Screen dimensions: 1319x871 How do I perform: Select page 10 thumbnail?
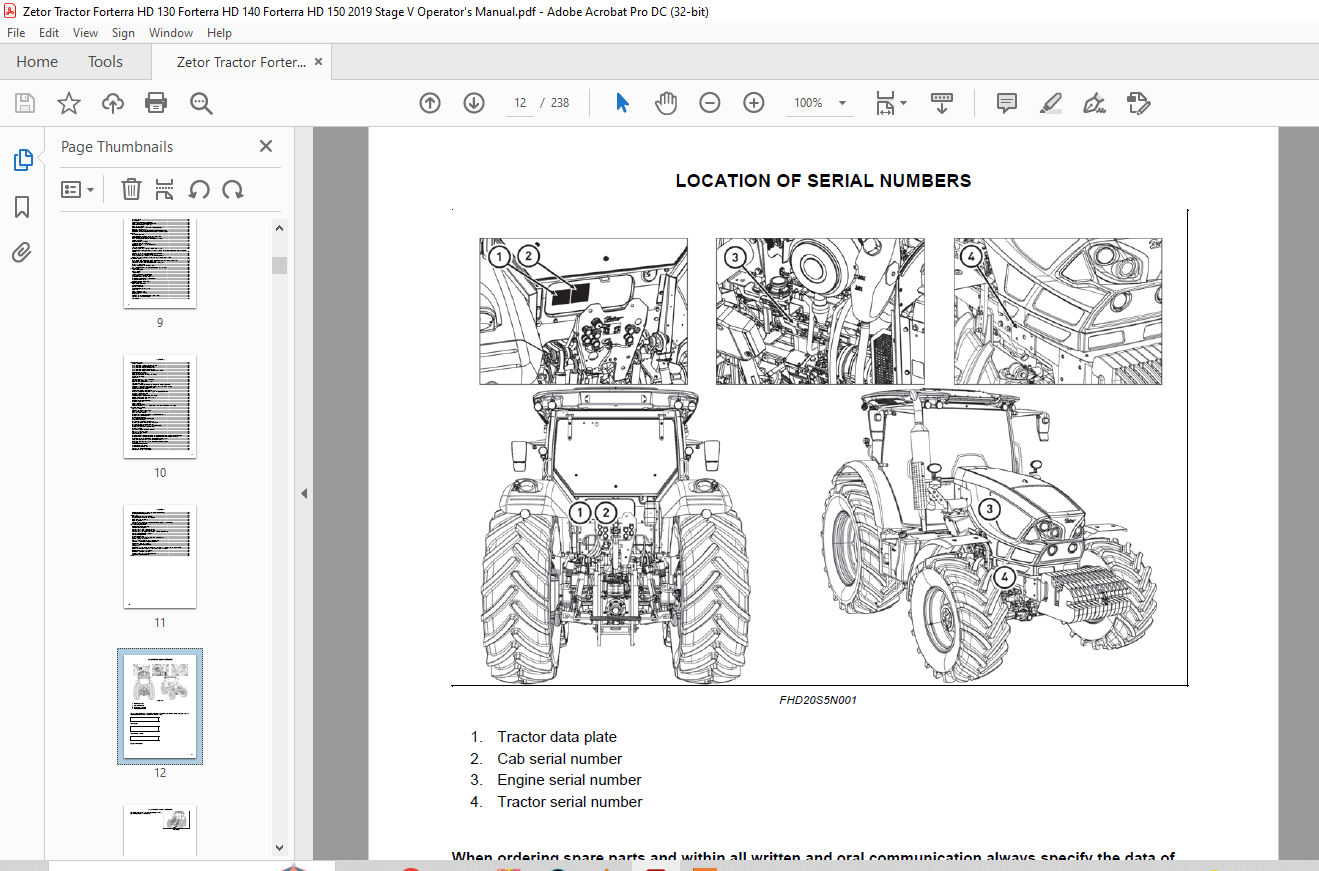(160, 407)
